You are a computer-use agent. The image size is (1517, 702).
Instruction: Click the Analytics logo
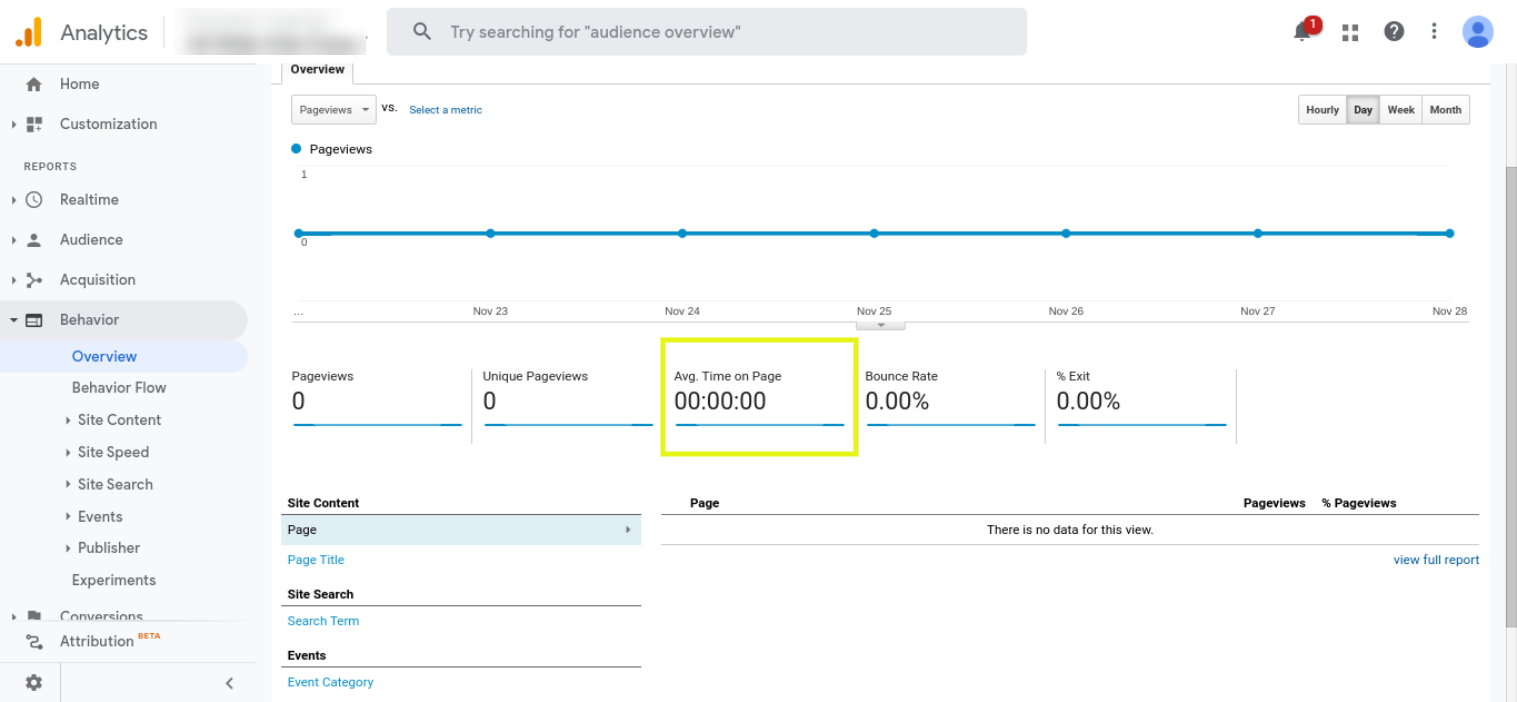(x=28, y=32)
